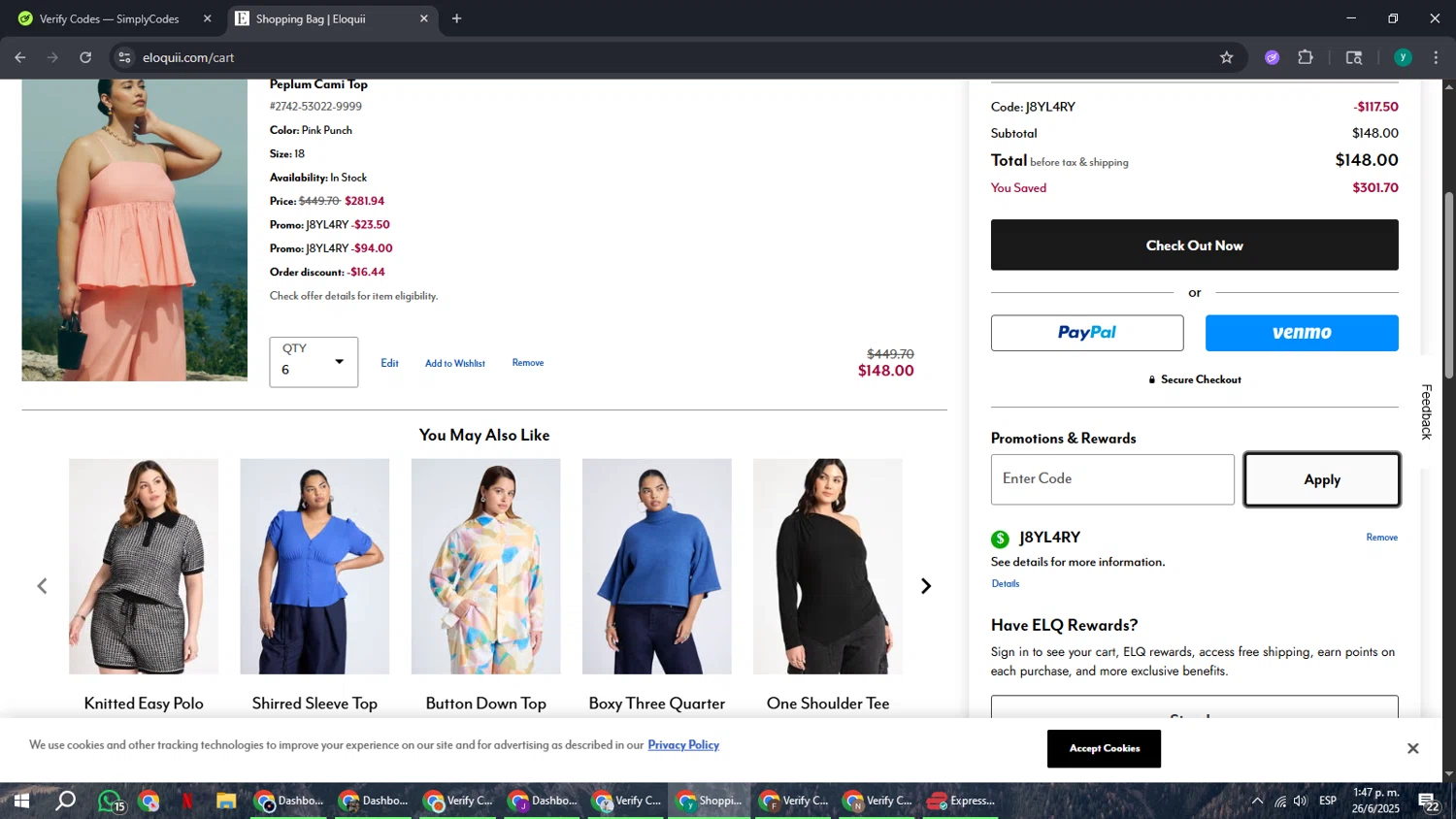Open the purple extension icon in toolbar
Screen dimensions: 1456x819
[1272, 57]
